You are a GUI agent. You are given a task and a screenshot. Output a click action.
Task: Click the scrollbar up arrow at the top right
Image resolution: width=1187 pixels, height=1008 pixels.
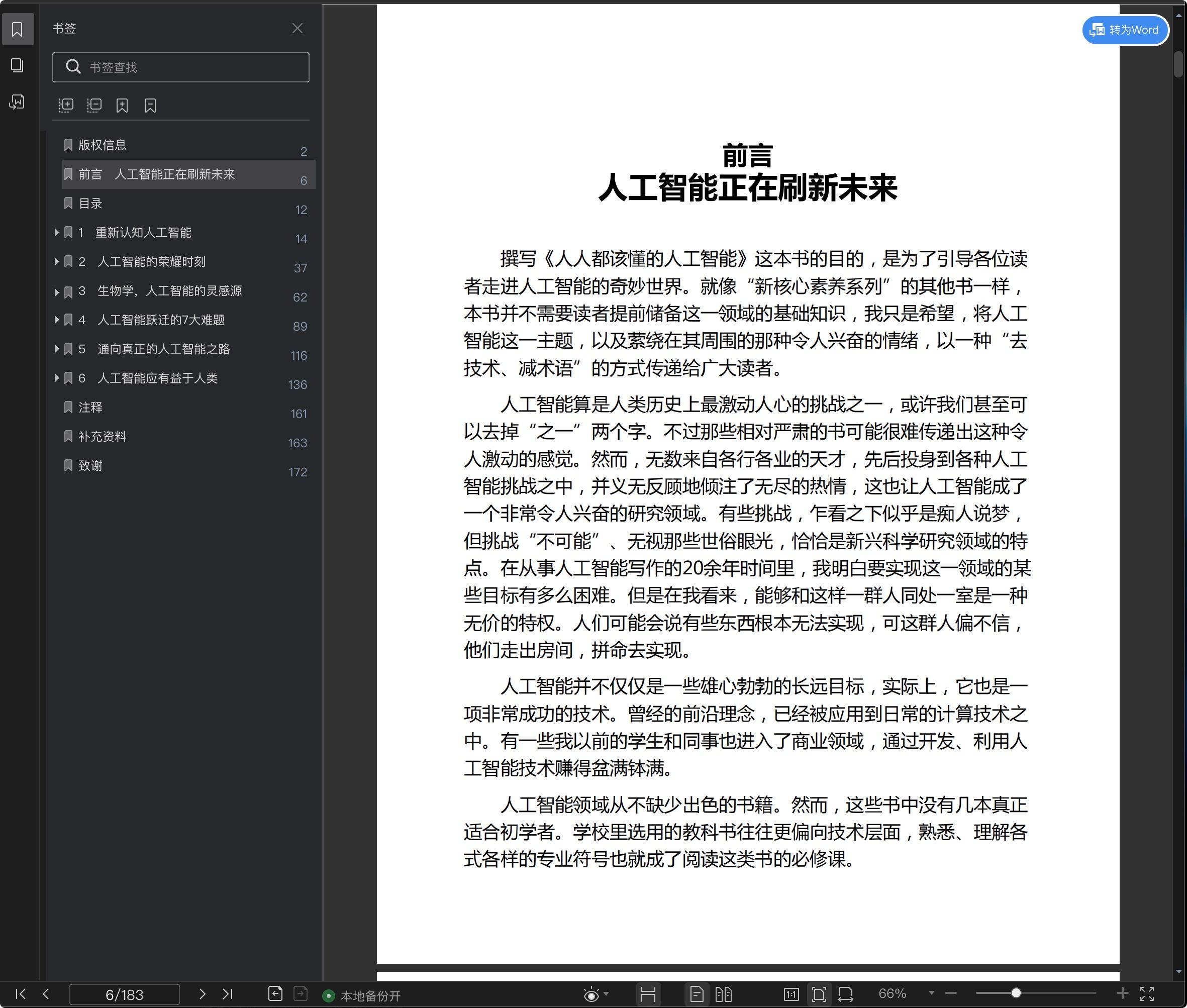[x=1178, y=16]
